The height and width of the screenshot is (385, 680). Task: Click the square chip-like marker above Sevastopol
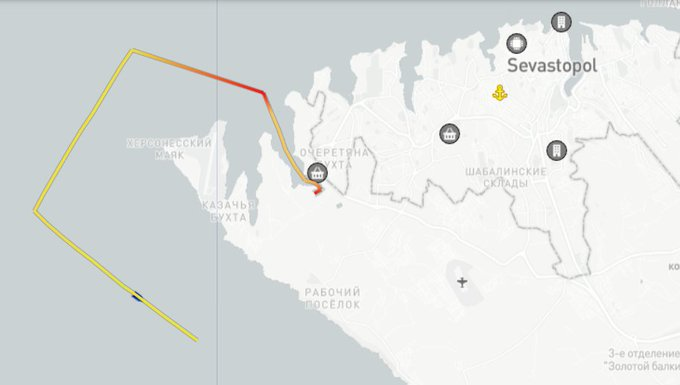click(517, 43)
